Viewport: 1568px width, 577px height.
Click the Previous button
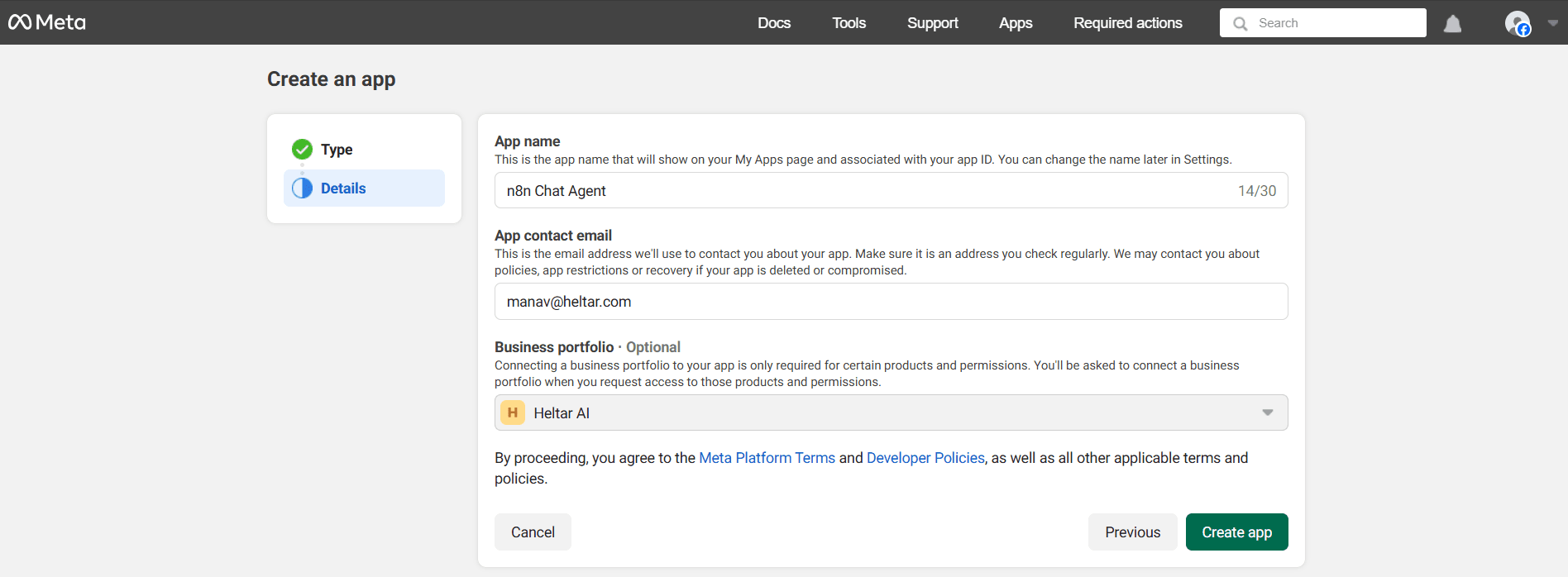1132,532
